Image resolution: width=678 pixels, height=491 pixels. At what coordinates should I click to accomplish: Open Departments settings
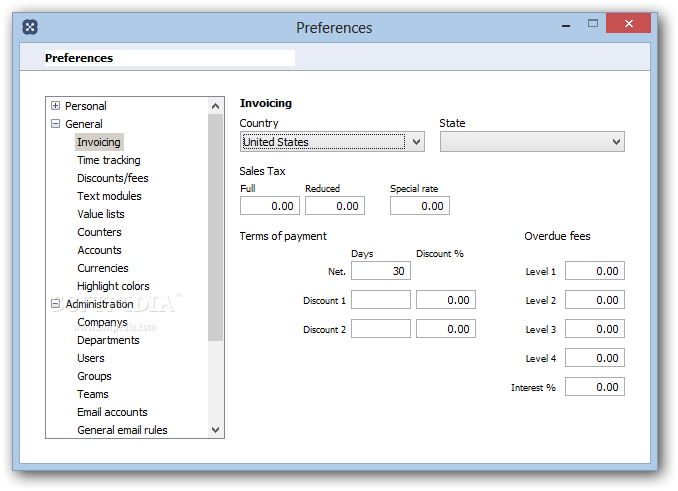[x=108, y=340]
